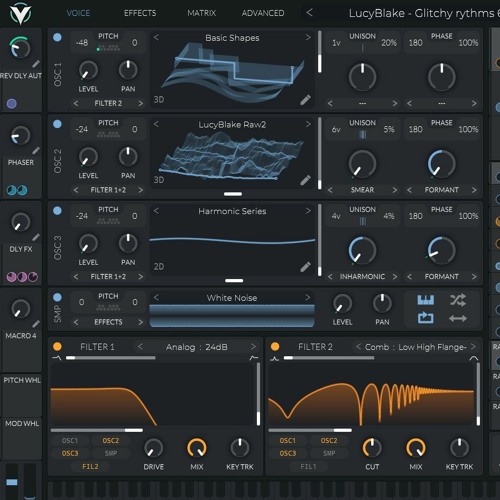500x500 pixels.
Task: Click the keyboard keytrack icon in sampler
Action: pos(426,300)
